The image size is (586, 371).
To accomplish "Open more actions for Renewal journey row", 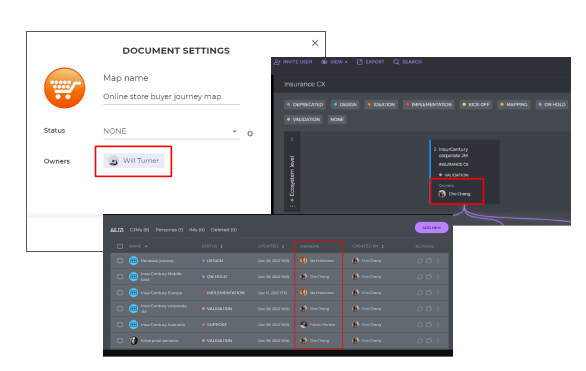I will 438,261.
